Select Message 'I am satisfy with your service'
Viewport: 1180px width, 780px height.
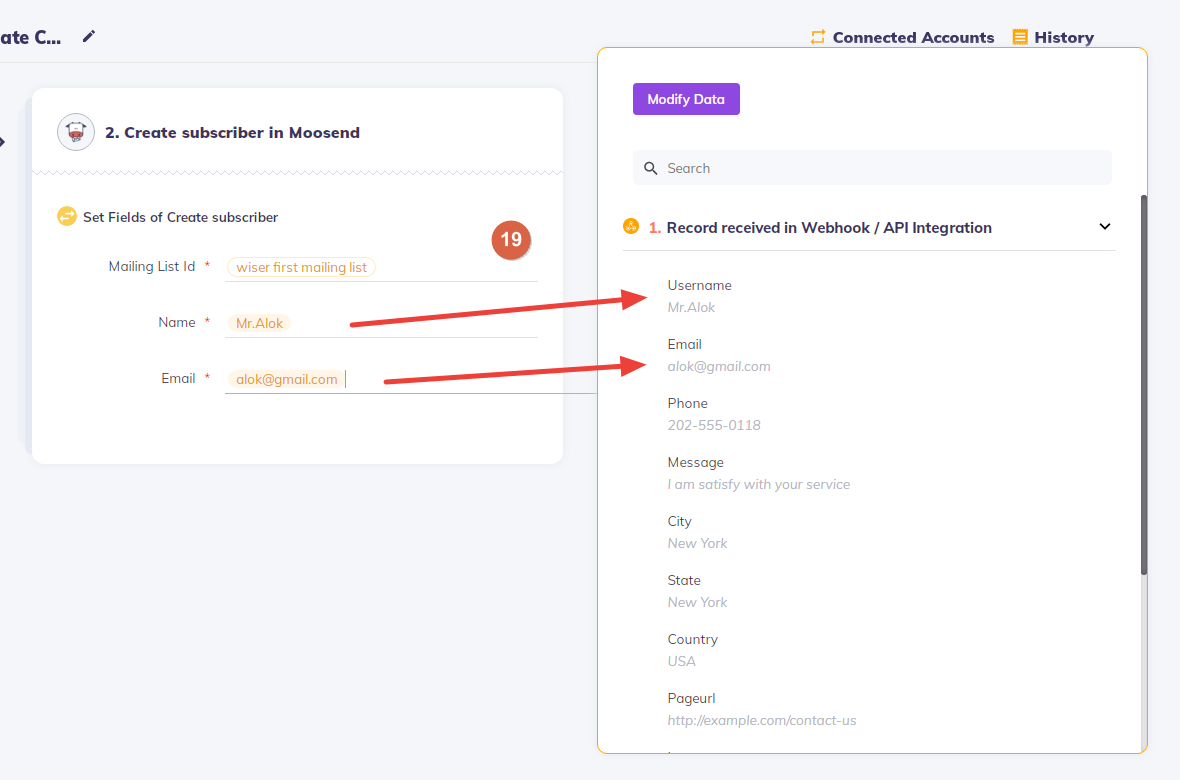(759, 485)
